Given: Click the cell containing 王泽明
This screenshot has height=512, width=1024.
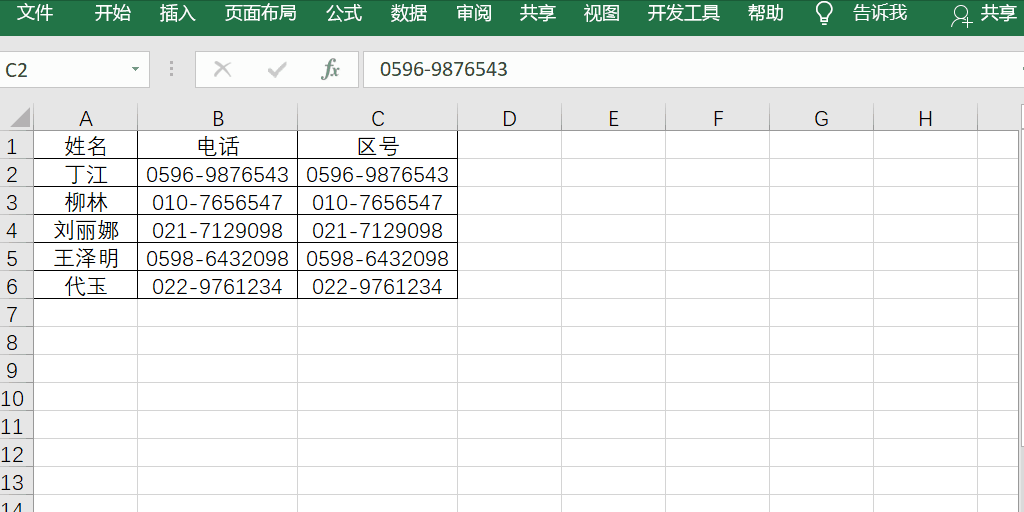Looking at the screenshot, I should pos(86,257).
